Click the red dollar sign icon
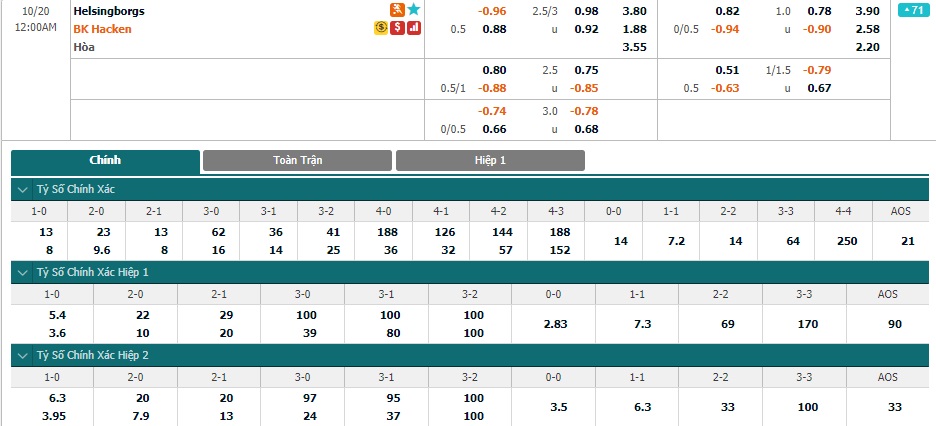Viewport: 936px width, 426px height. [398, 27]
